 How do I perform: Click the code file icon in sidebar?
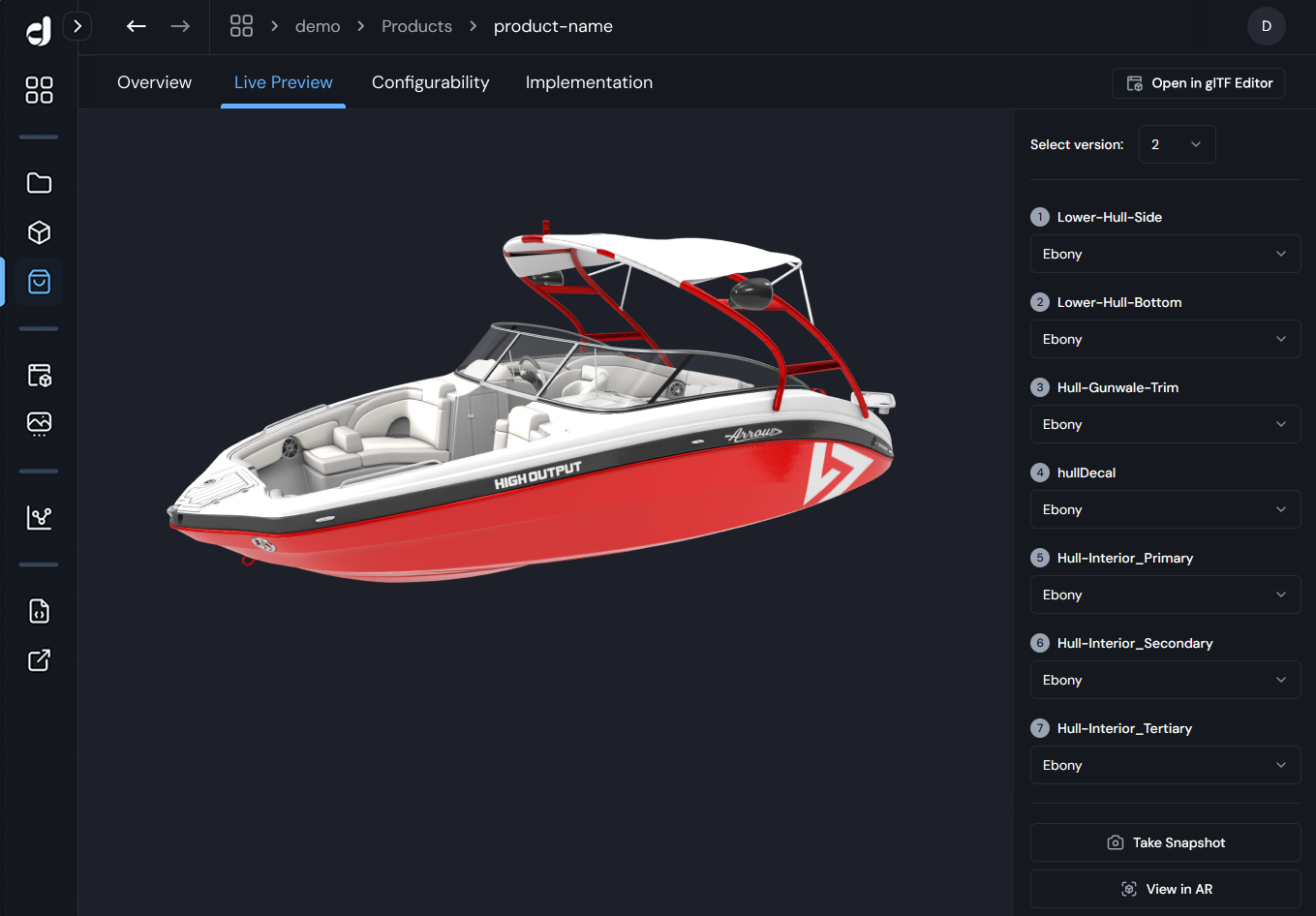(39, 611)
